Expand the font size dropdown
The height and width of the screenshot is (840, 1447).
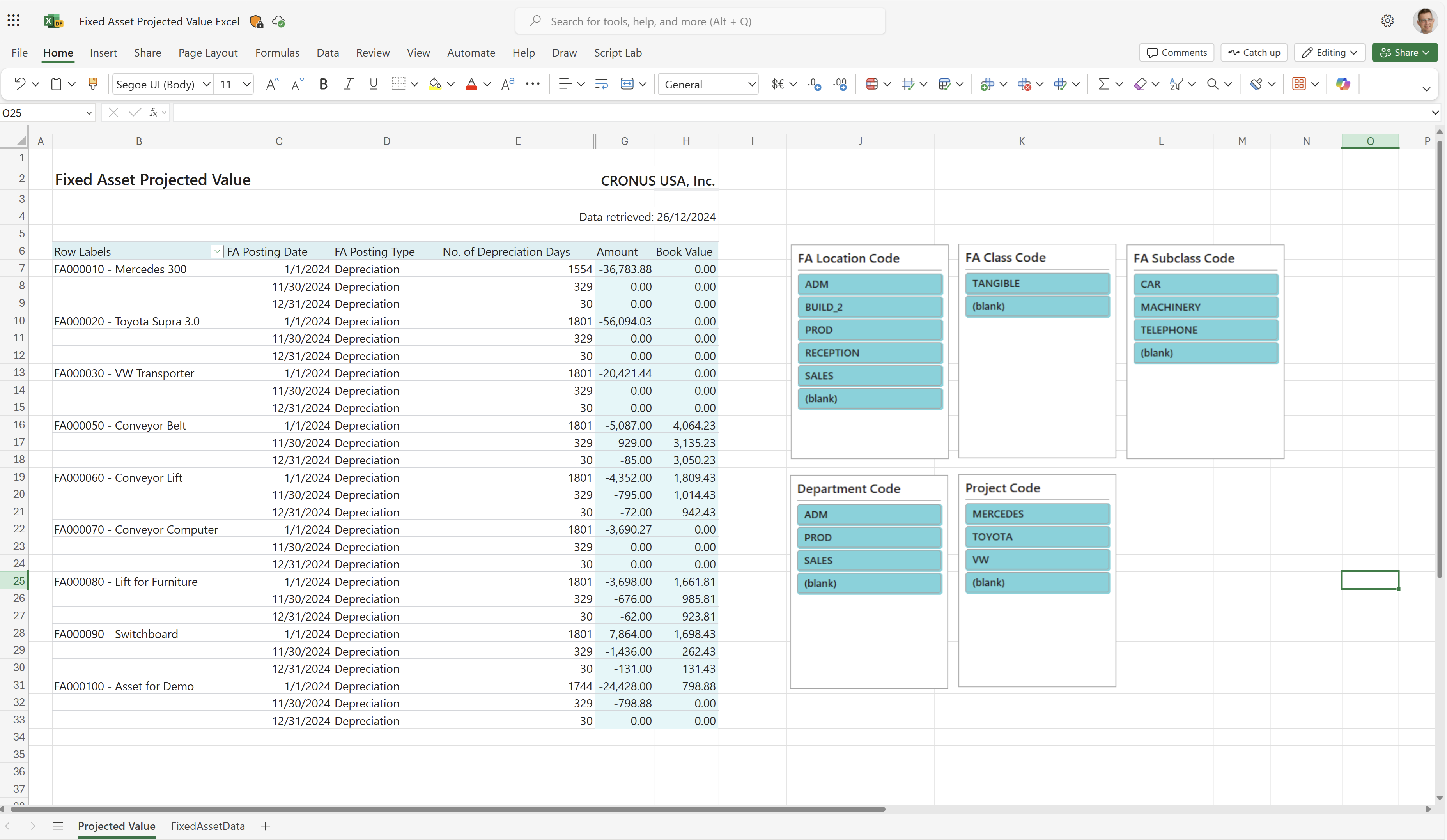pos(246,84)
